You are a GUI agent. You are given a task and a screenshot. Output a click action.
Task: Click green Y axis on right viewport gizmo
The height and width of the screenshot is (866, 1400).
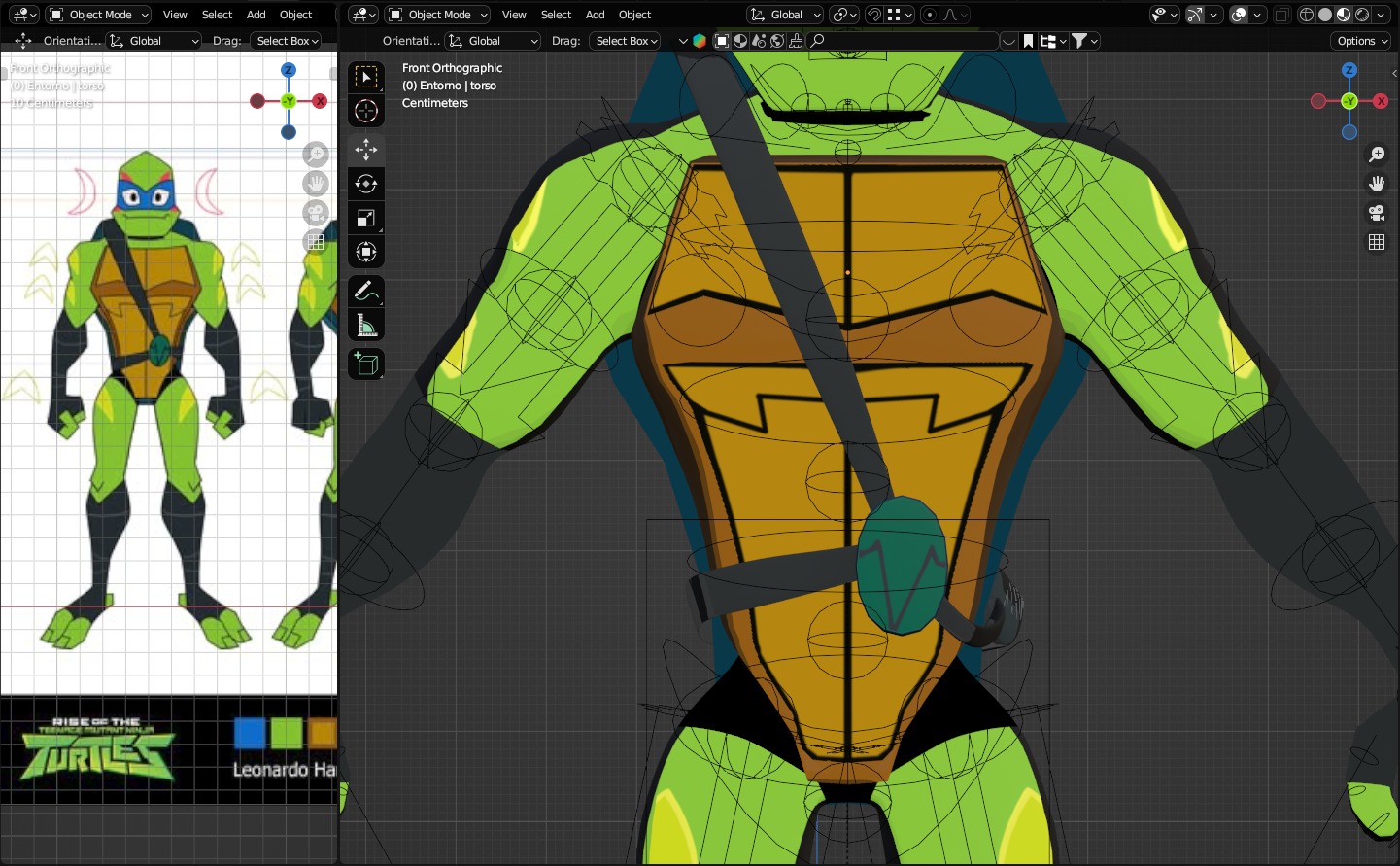1349,101
